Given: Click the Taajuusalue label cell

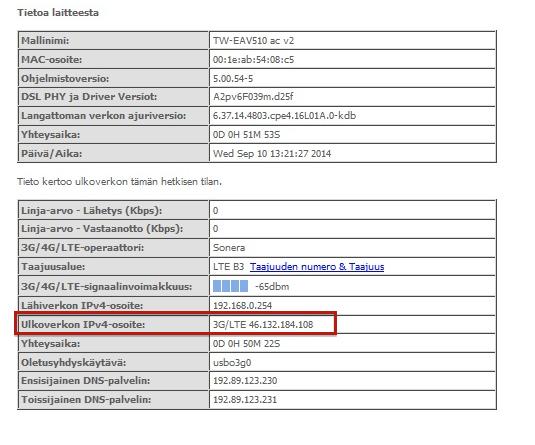Looking at the screenshot, I should 113,267.
